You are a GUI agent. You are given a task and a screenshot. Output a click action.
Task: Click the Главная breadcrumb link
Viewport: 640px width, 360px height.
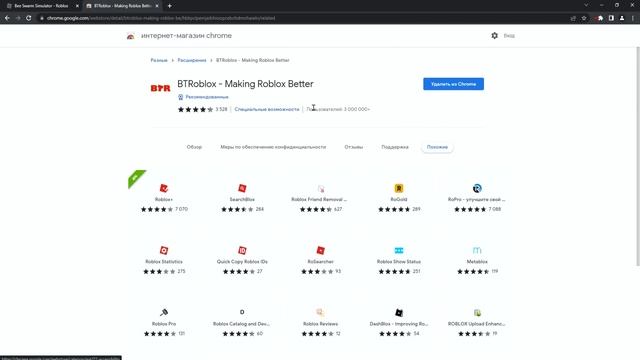click(x=159, y=60)
